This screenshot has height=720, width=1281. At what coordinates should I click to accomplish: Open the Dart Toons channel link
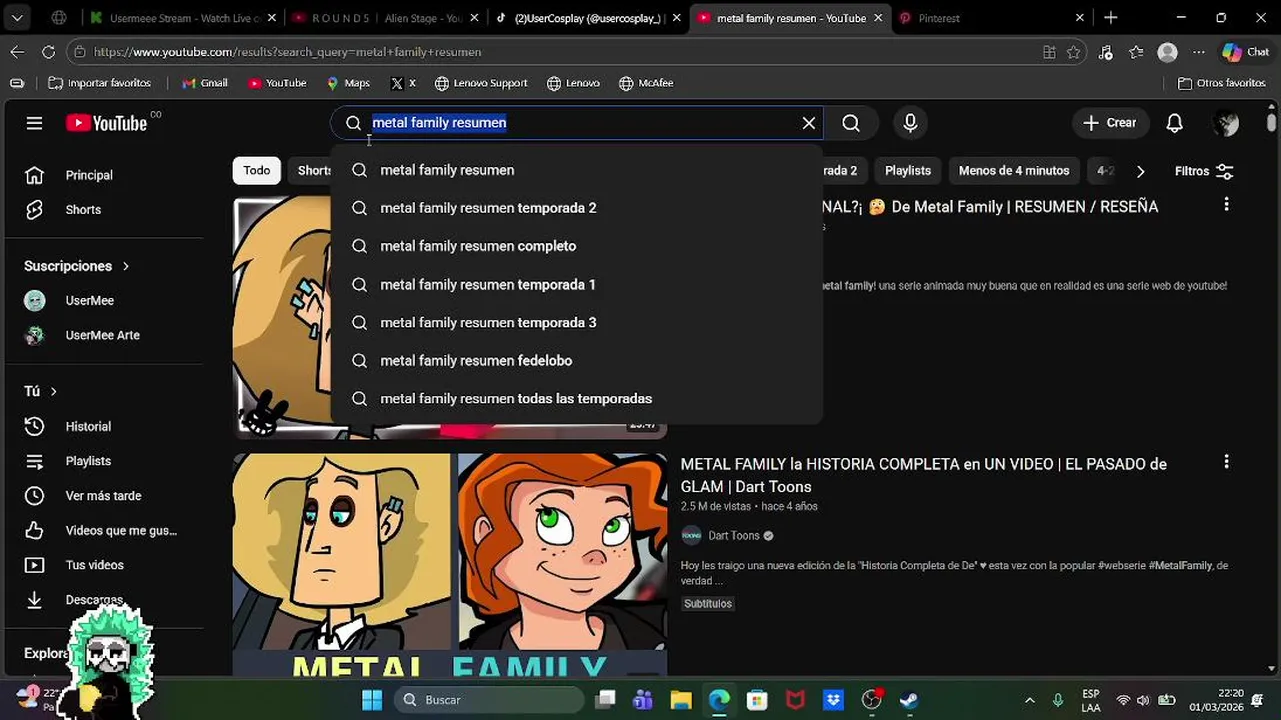(x=734, y=536)
